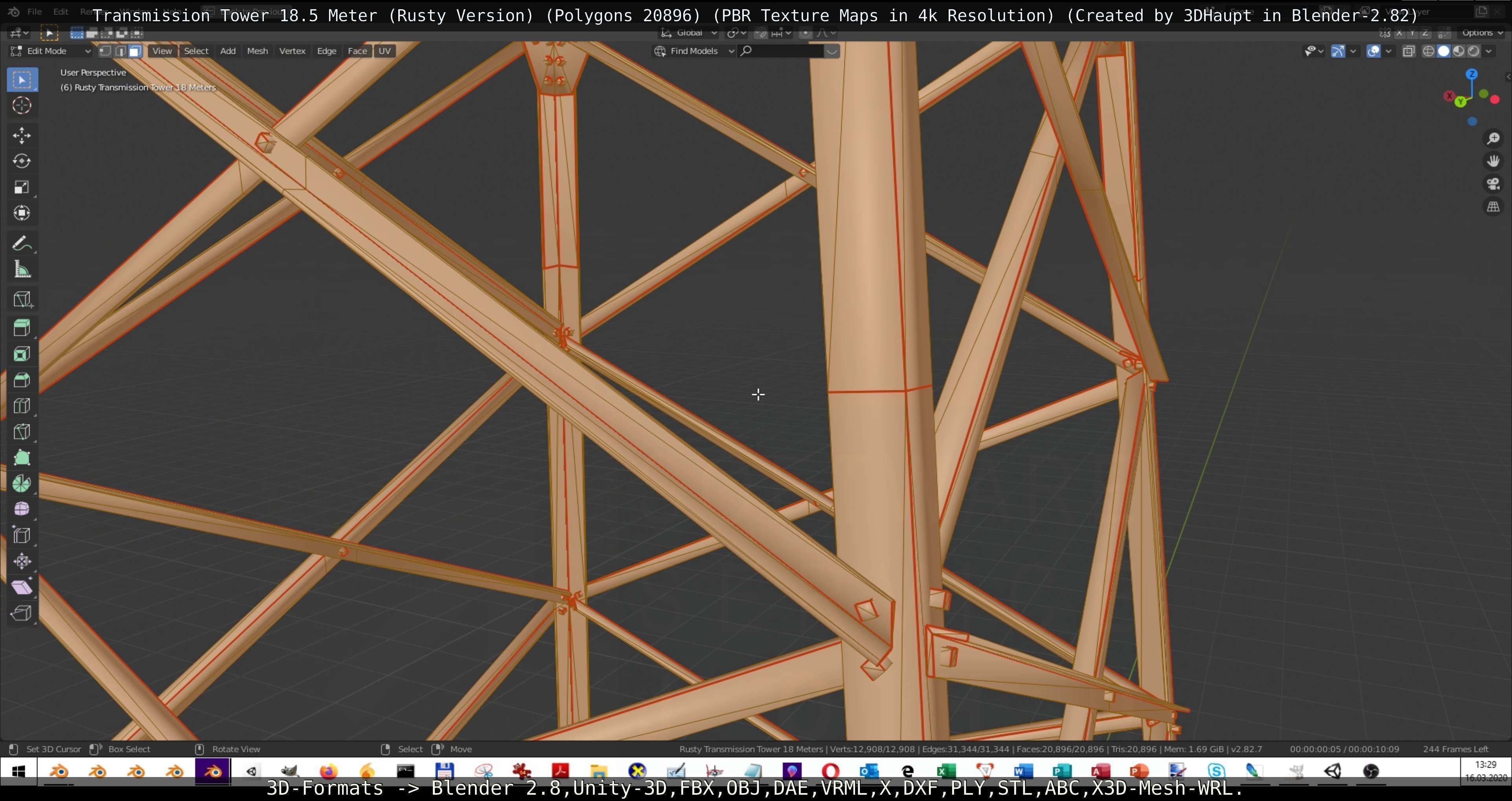Viewport: 1512px width, 801px height.
Task: Expand the gizmo settings arrow
Action: (x=1353, y=51)
